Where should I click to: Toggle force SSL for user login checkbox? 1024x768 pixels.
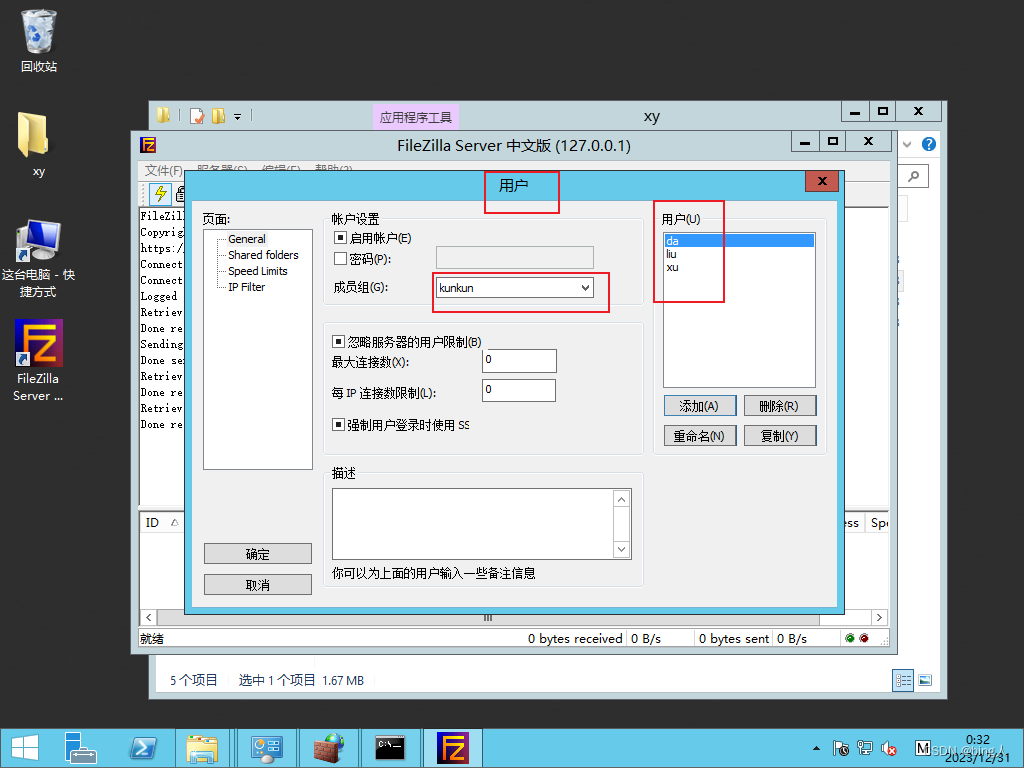(x=338, y=424)
